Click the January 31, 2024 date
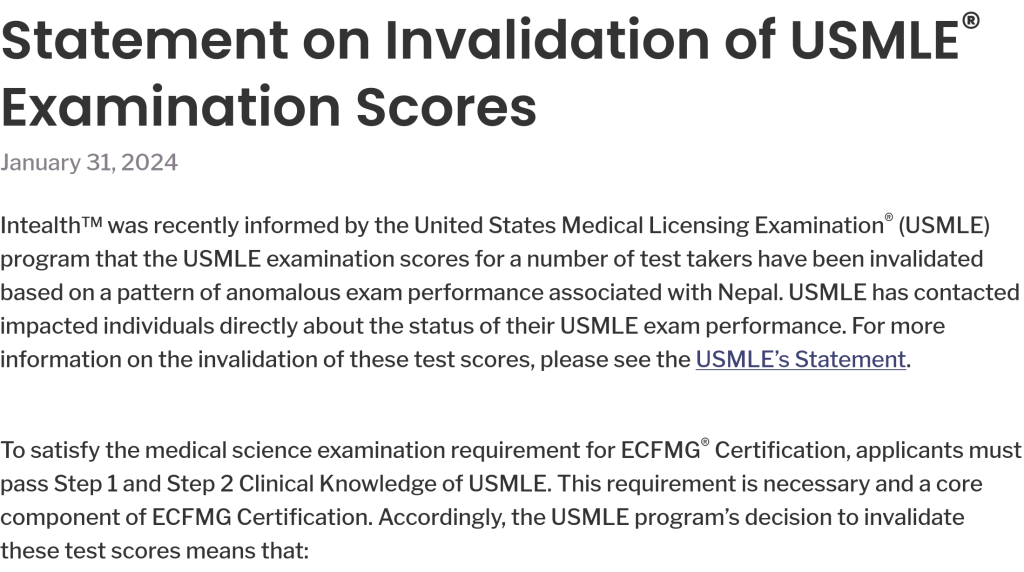Image resolution: width=1024 pixels, height=572 pixels. [x=89, y=163]
